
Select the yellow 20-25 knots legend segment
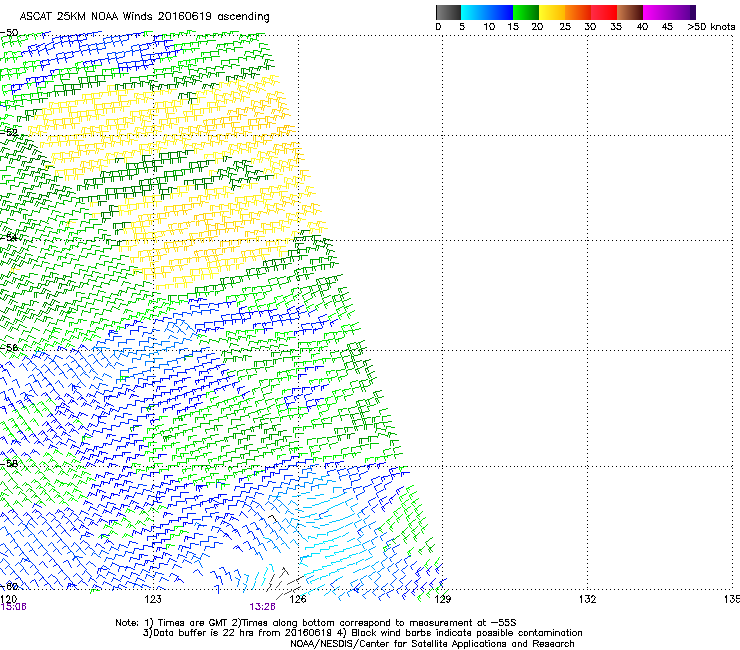pyautogui.click(x=552, y=12)
